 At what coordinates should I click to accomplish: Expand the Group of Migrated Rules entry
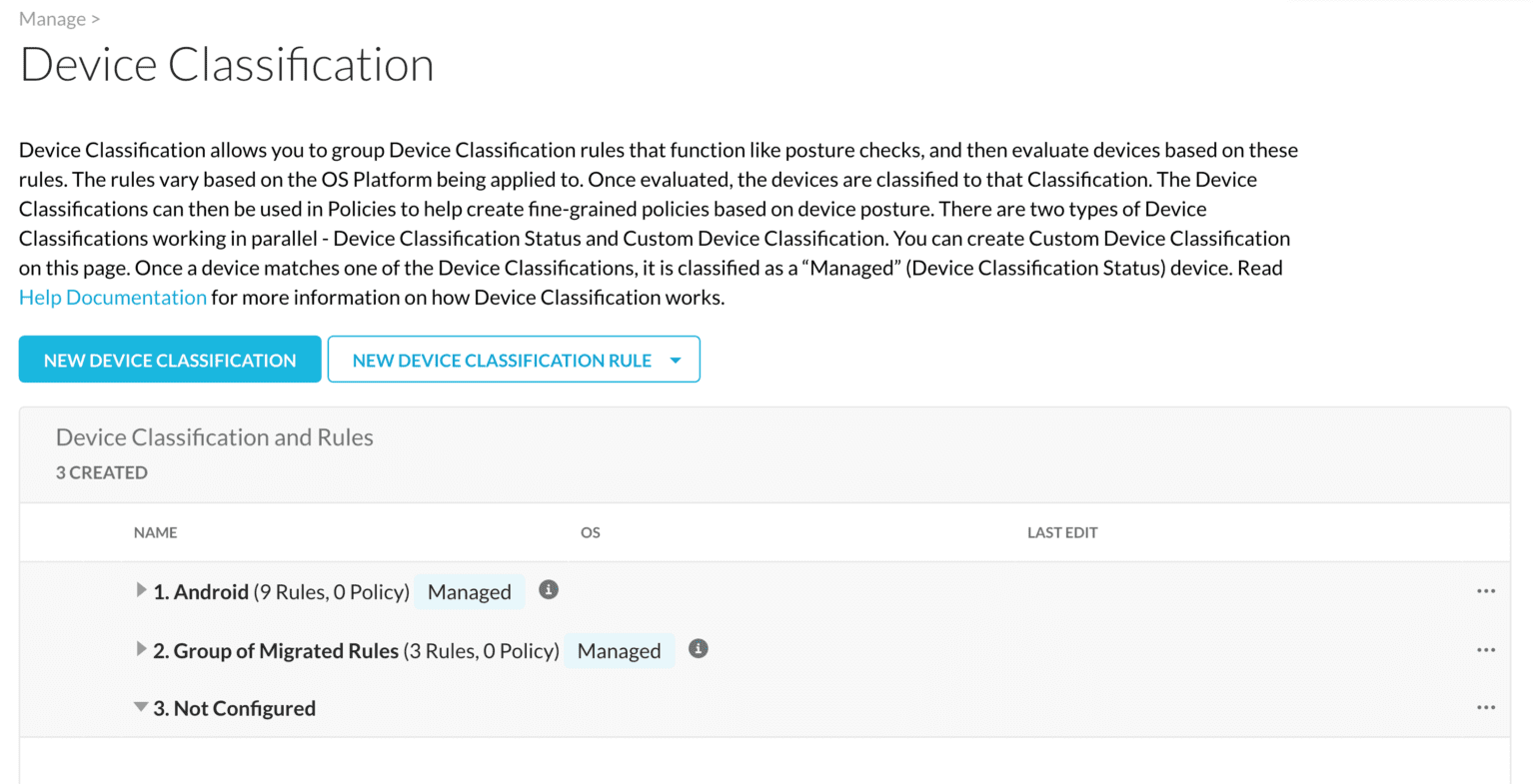[141, 648]
